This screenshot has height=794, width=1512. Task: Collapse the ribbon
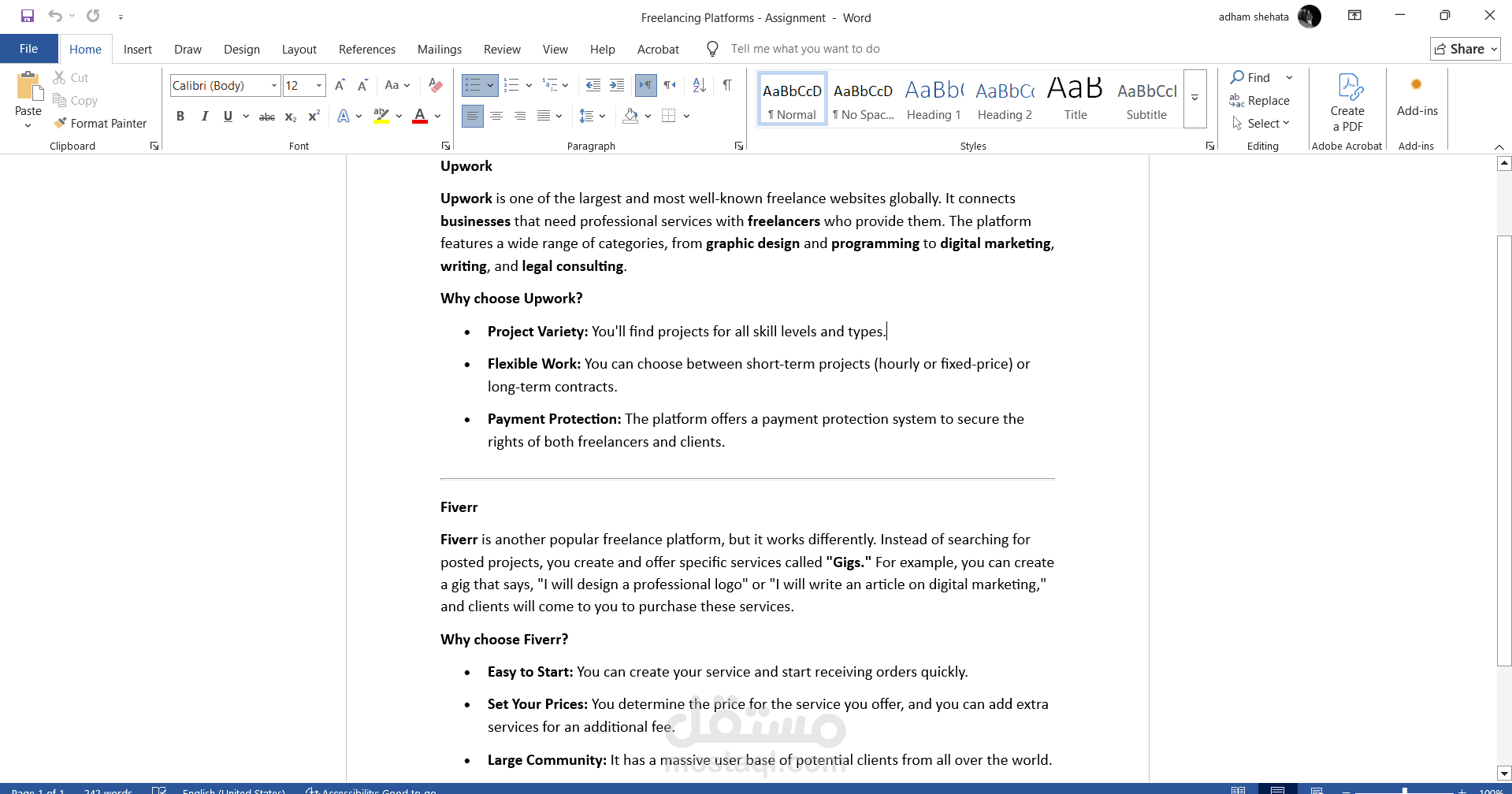tap(1499, 147)
